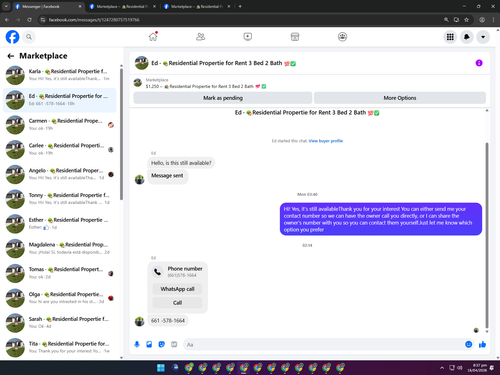Viewport: 500px width, 375px height.
Task: Click the 661 -578-1664 message text
Action: tap(168, 321)
